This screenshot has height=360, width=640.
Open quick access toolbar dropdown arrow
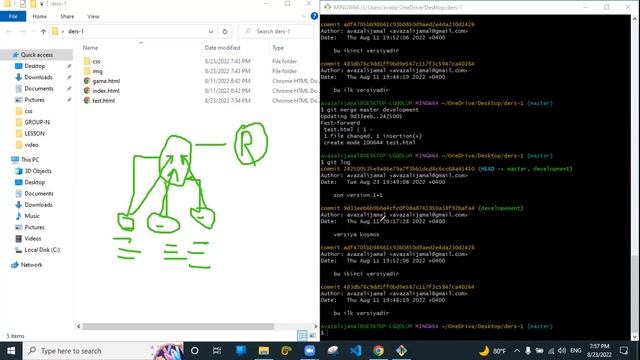click(x=42, y=4)
